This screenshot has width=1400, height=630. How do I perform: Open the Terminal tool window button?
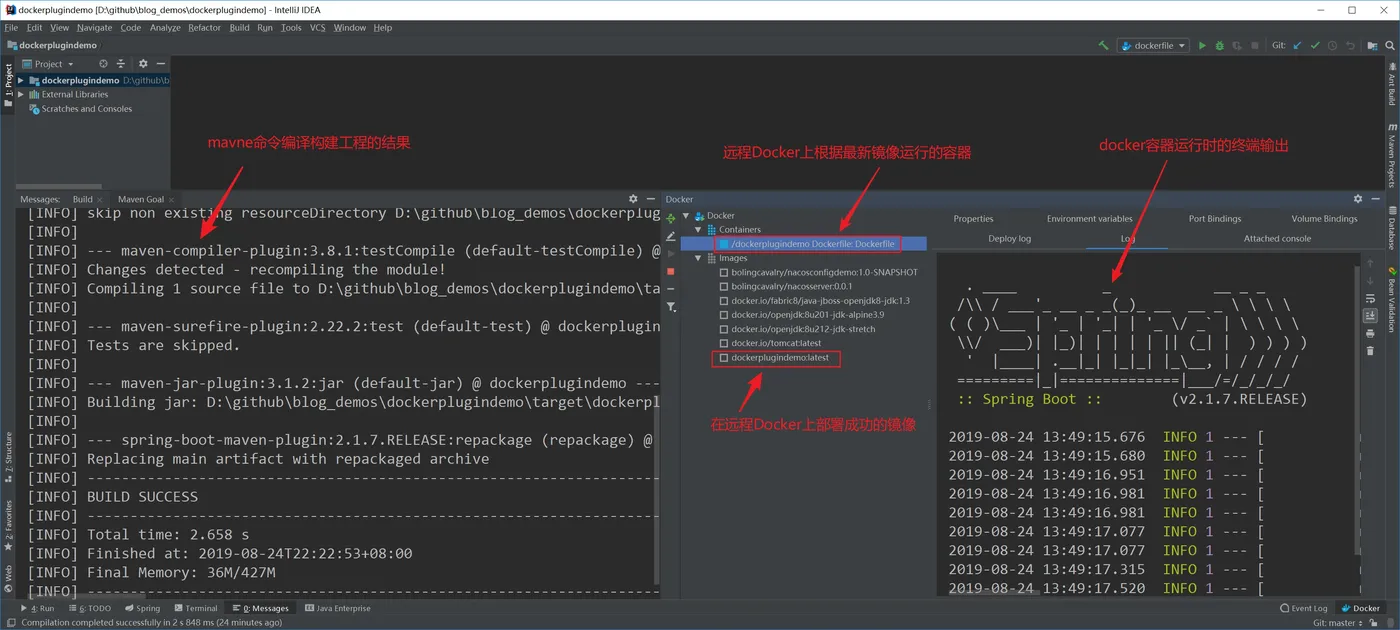[x=196, y=608]
